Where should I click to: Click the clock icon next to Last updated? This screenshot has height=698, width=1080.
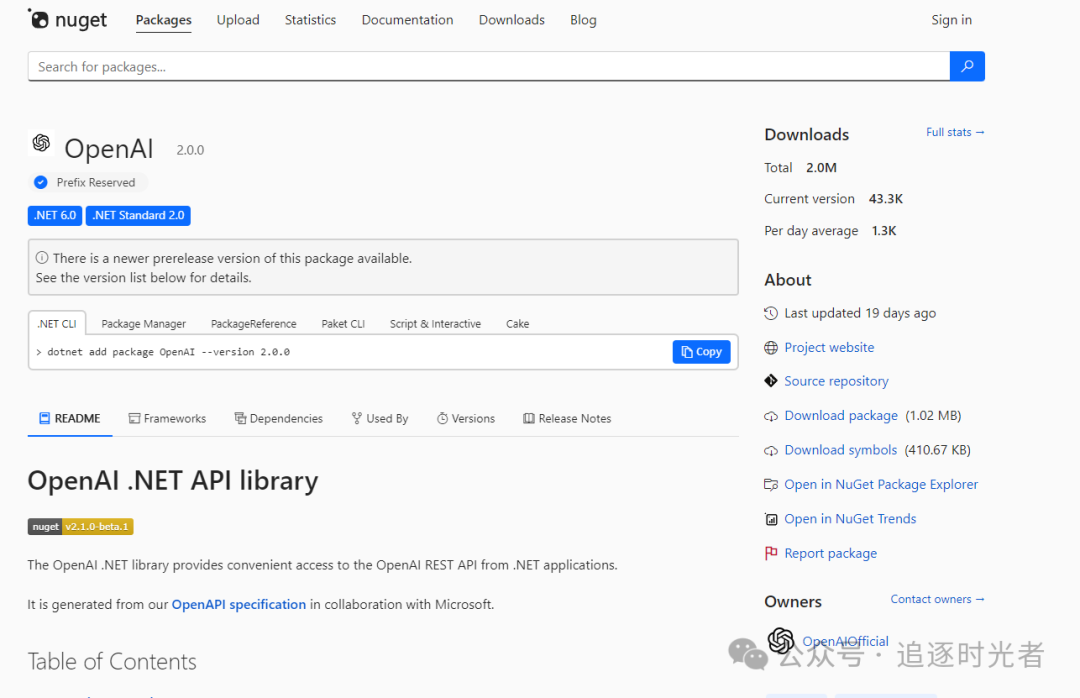pyautogui.click(x=771, y=314)
